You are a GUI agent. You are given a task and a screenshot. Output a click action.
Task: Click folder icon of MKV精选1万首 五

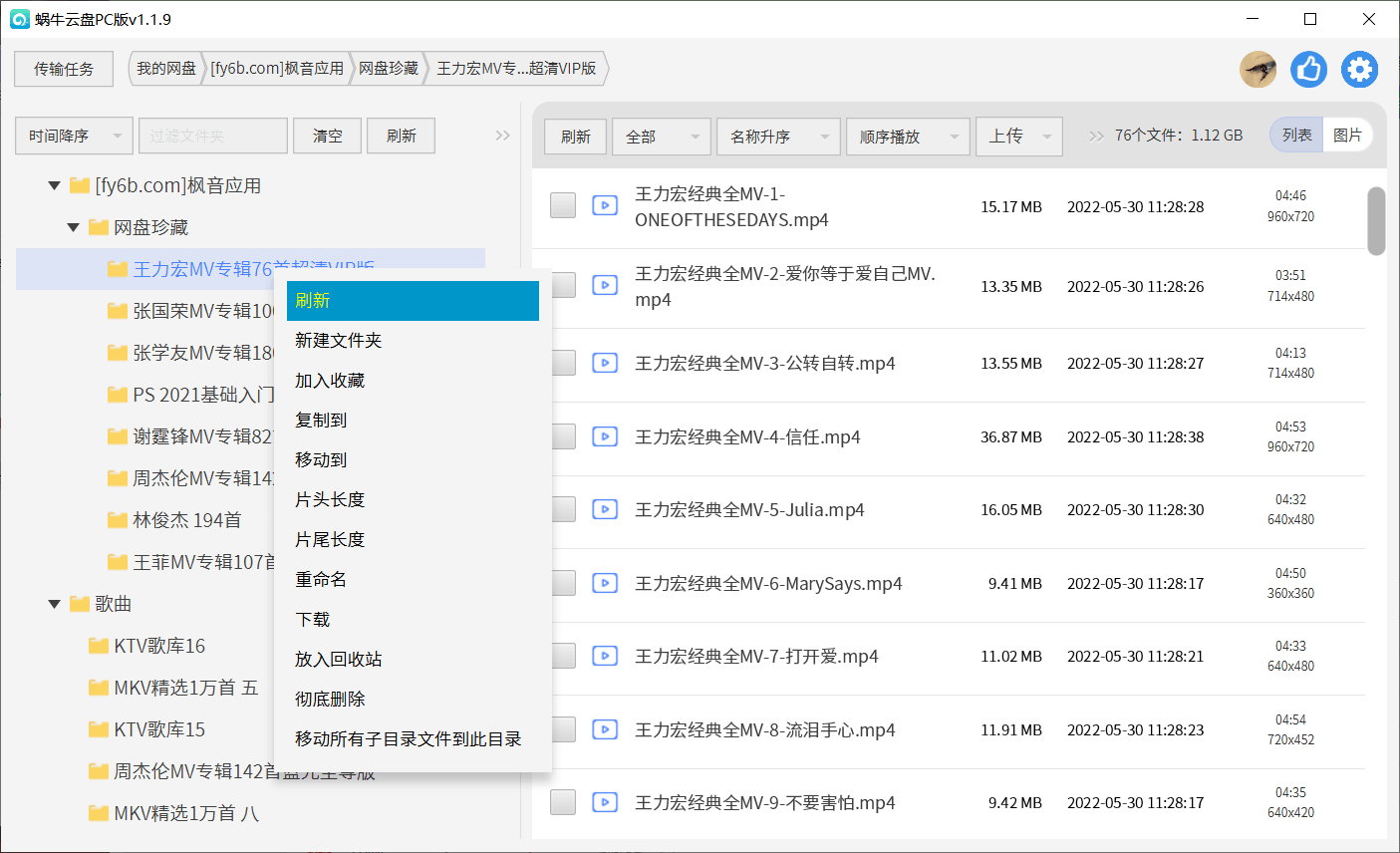(99, 688)
